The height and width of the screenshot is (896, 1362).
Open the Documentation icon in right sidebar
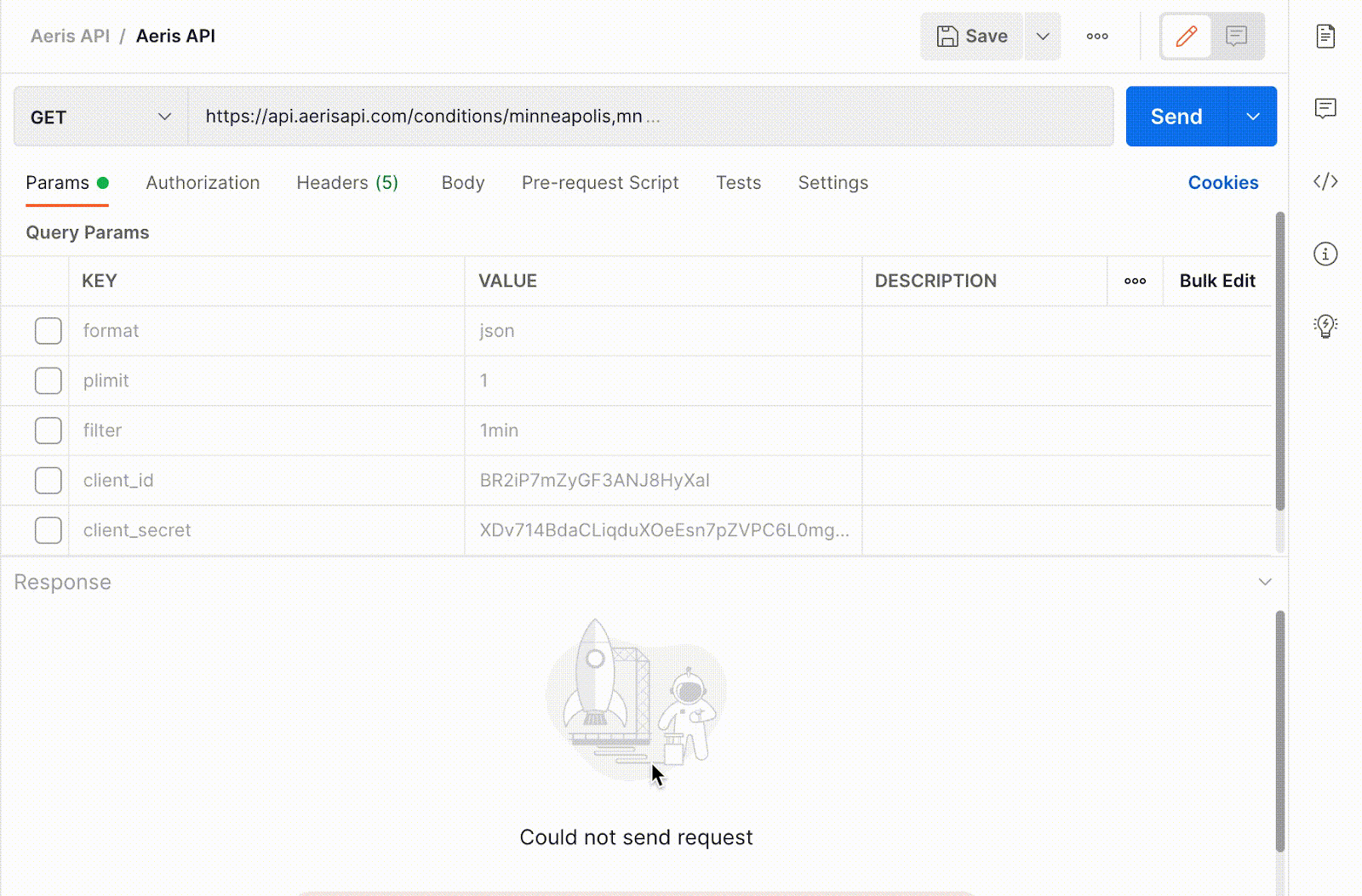coord(1325,37)
